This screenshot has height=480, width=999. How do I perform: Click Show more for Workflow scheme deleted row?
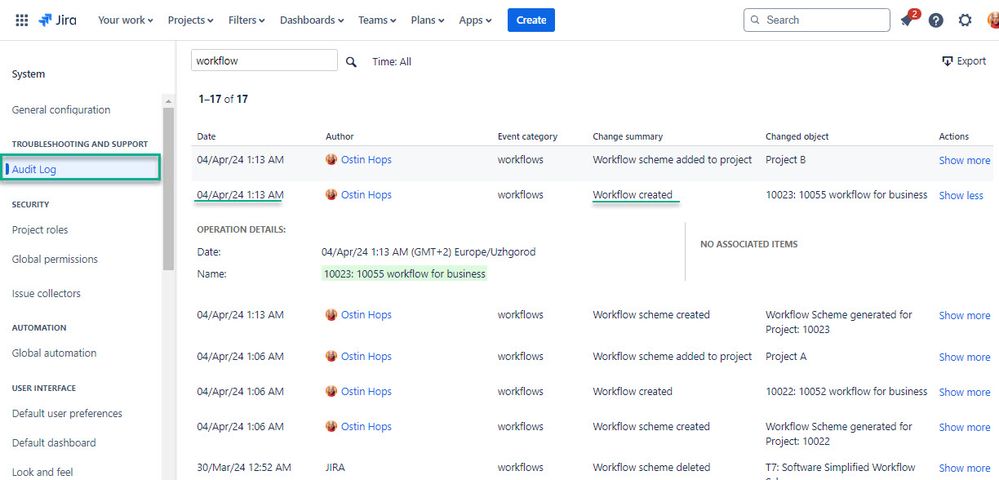pos(965,468)
